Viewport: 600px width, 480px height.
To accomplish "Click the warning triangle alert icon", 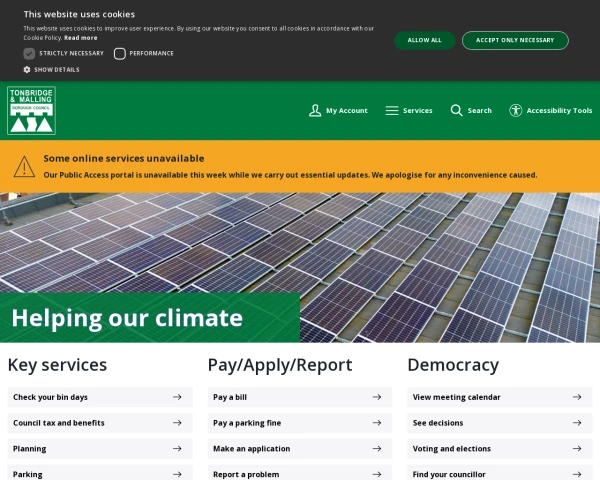I will coord(25,166).
